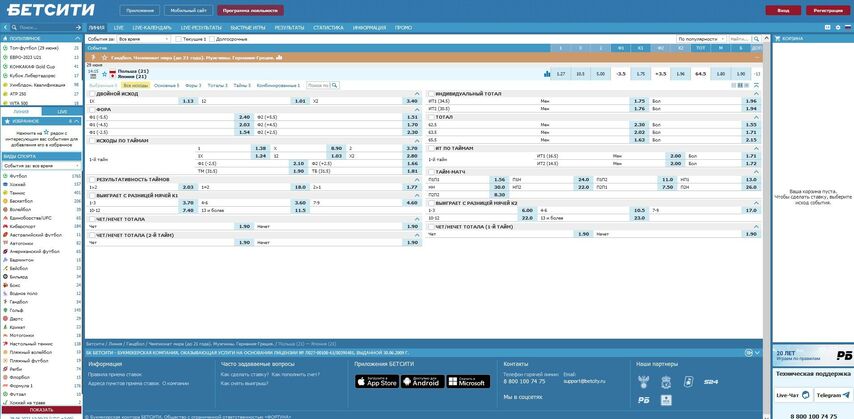
Task: Click the Приложения button
Action: [140, 10]
